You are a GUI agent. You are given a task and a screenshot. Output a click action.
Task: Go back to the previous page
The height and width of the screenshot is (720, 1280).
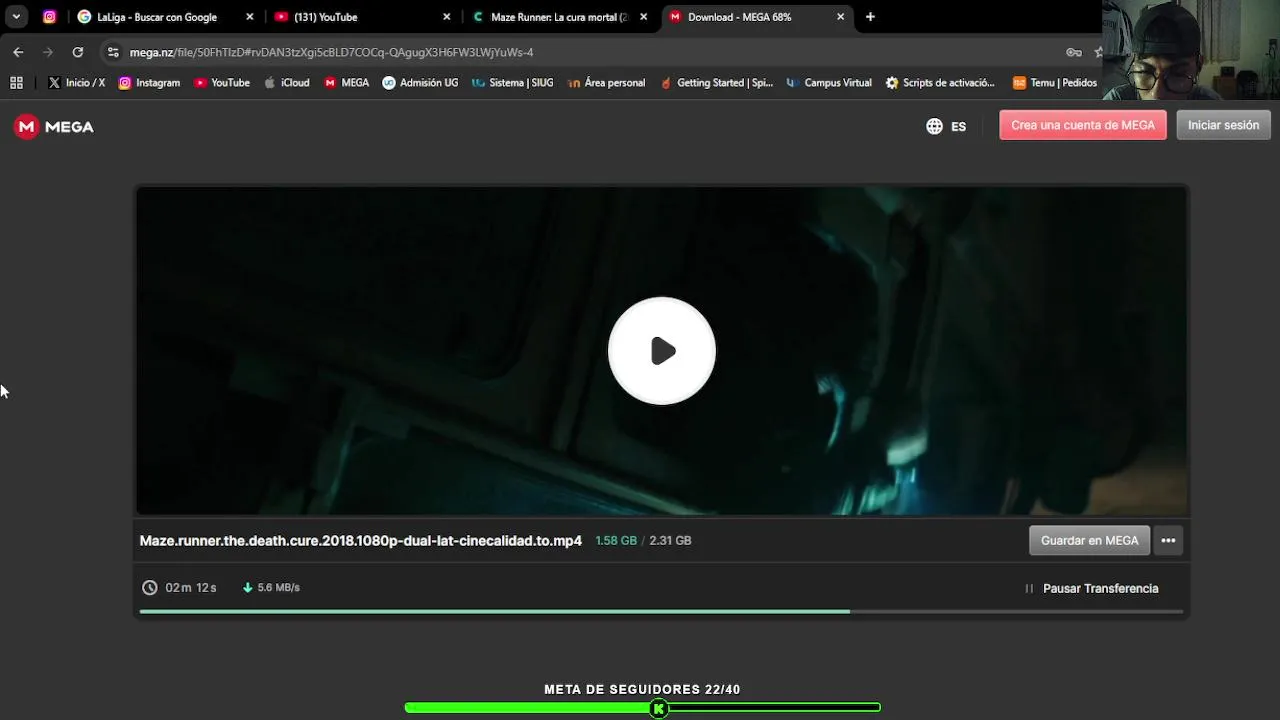(18, 52)
